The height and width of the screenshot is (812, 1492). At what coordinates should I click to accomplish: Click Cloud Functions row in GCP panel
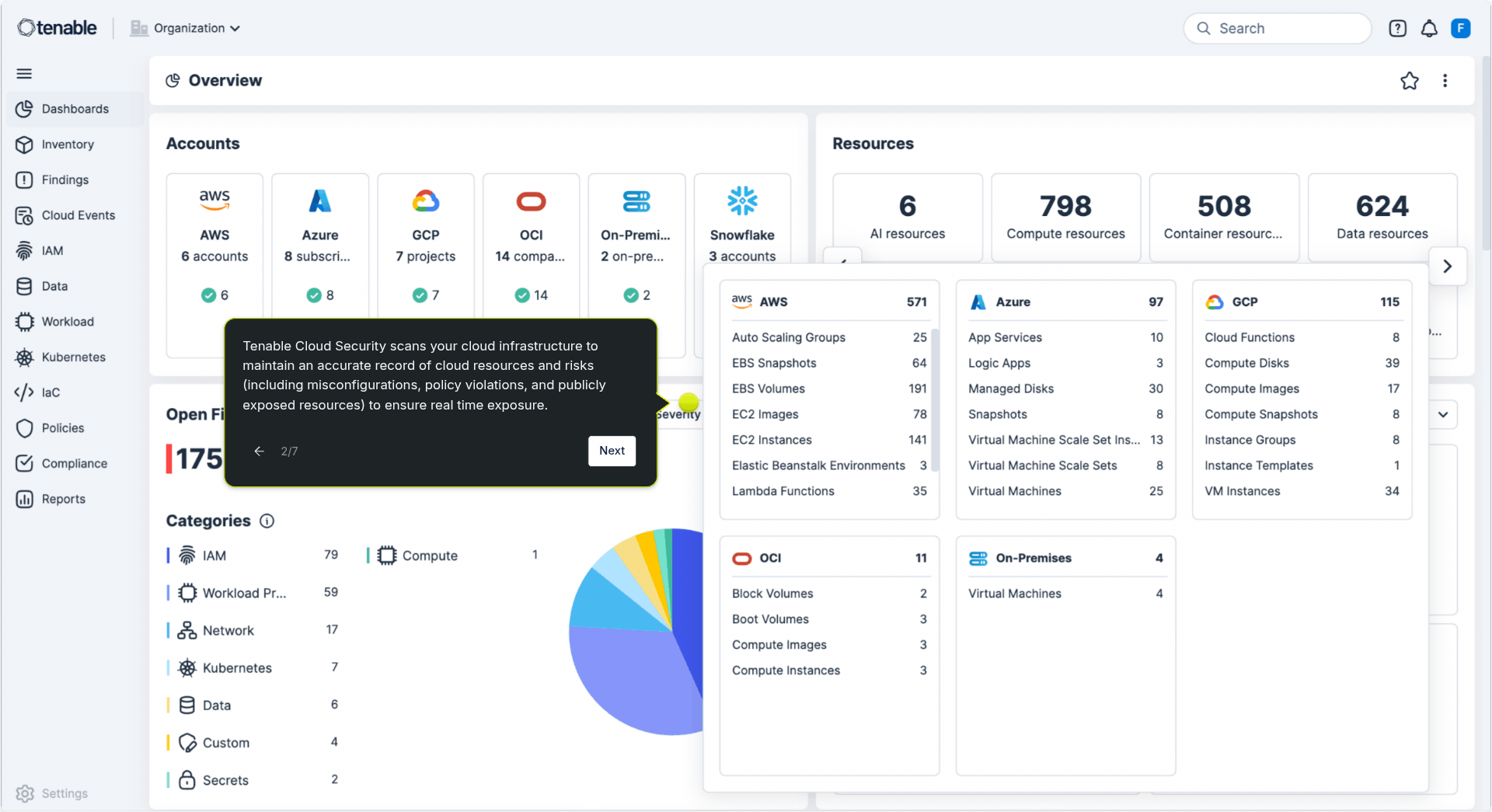point(1302,337)
